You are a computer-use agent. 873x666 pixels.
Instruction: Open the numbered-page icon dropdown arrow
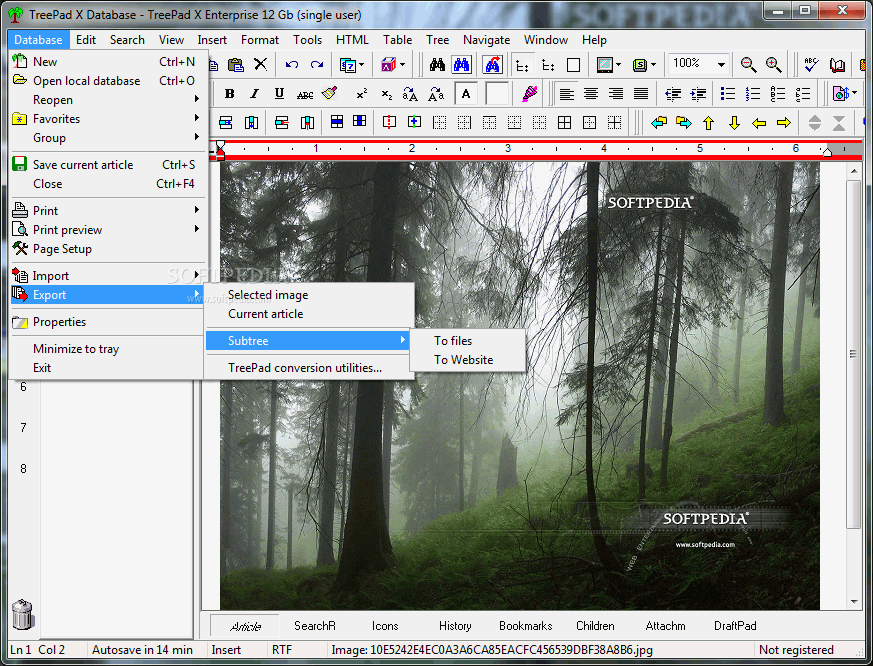362,65
